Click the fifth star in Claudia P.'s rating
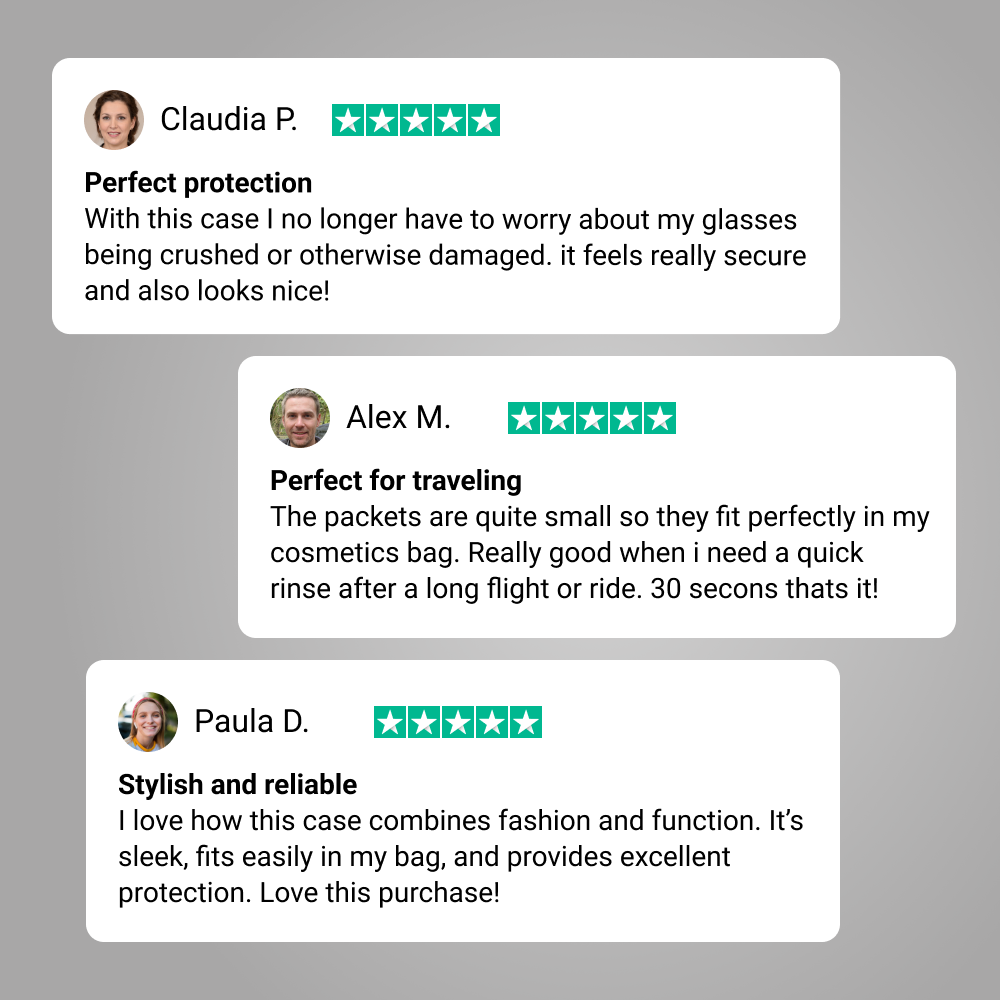 click(484, 121)
